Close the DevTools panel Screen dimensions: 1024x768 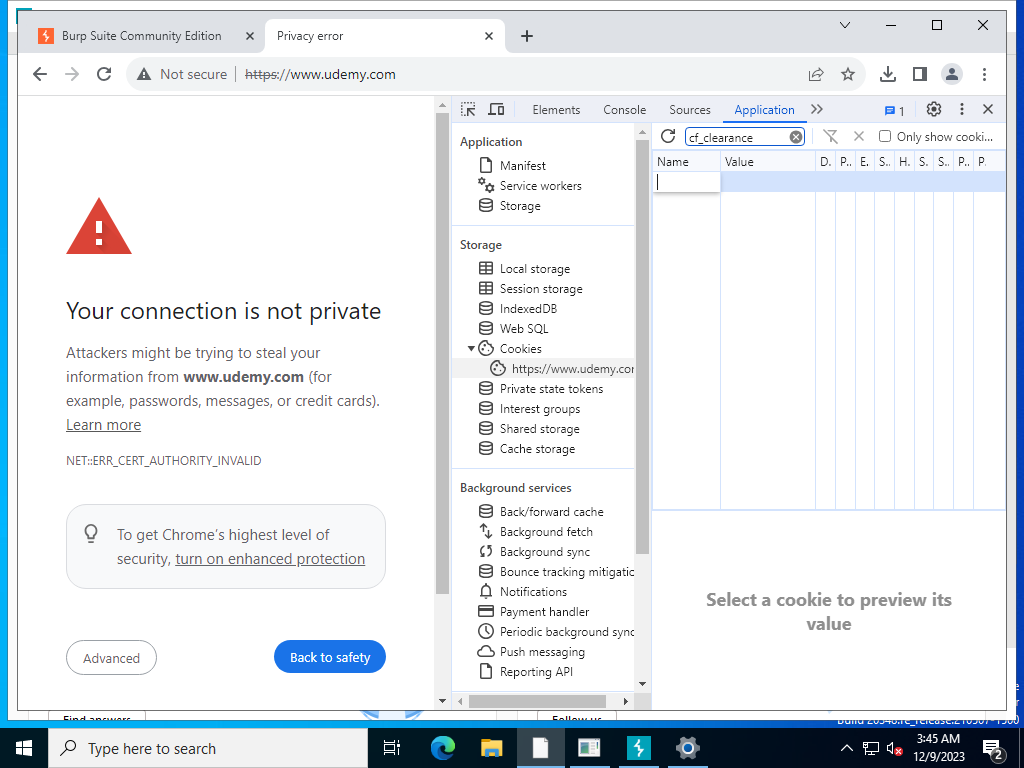(x=988, y=110)
